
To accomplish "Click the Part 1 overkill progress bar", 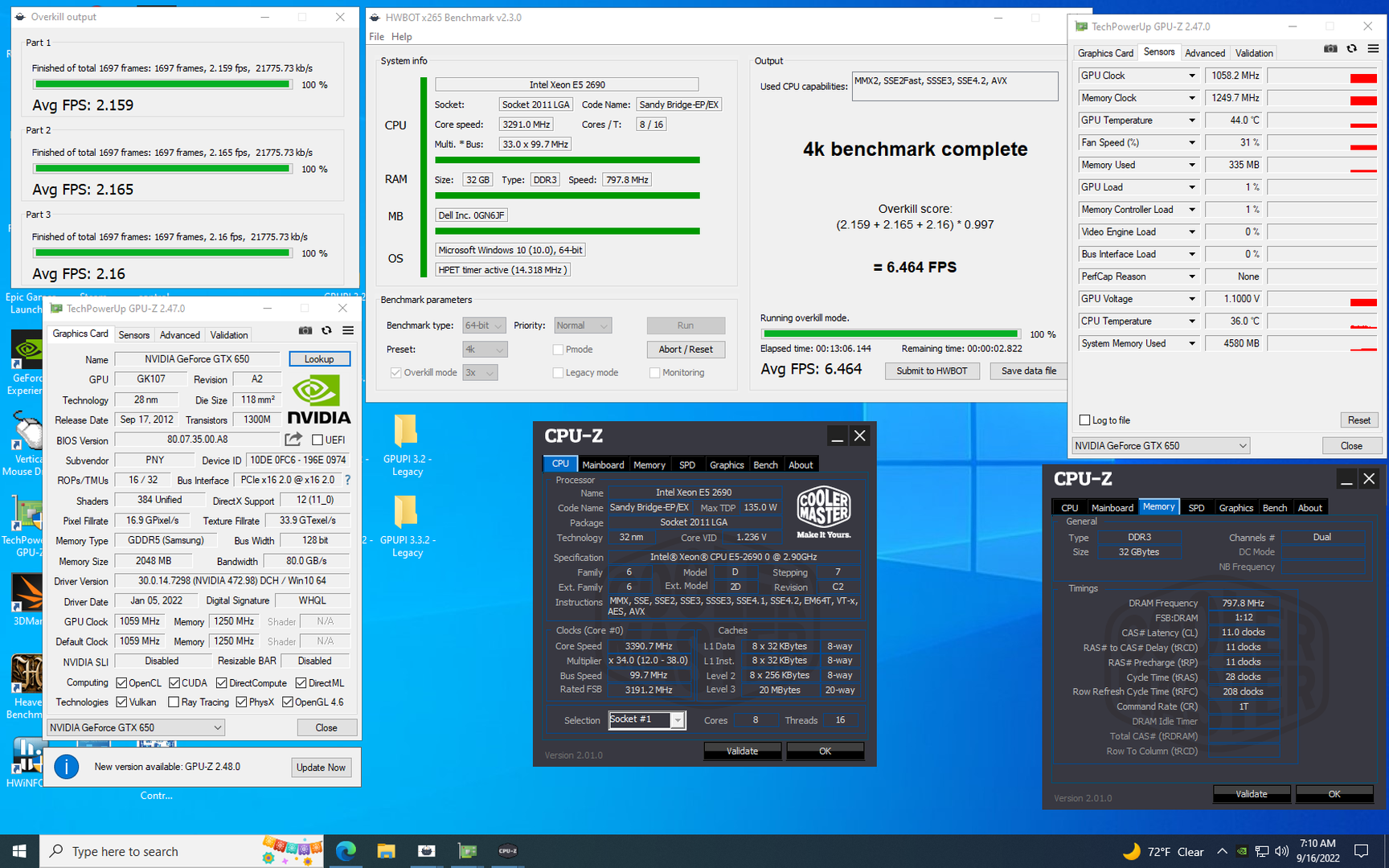I will click(x=162, y=84).
